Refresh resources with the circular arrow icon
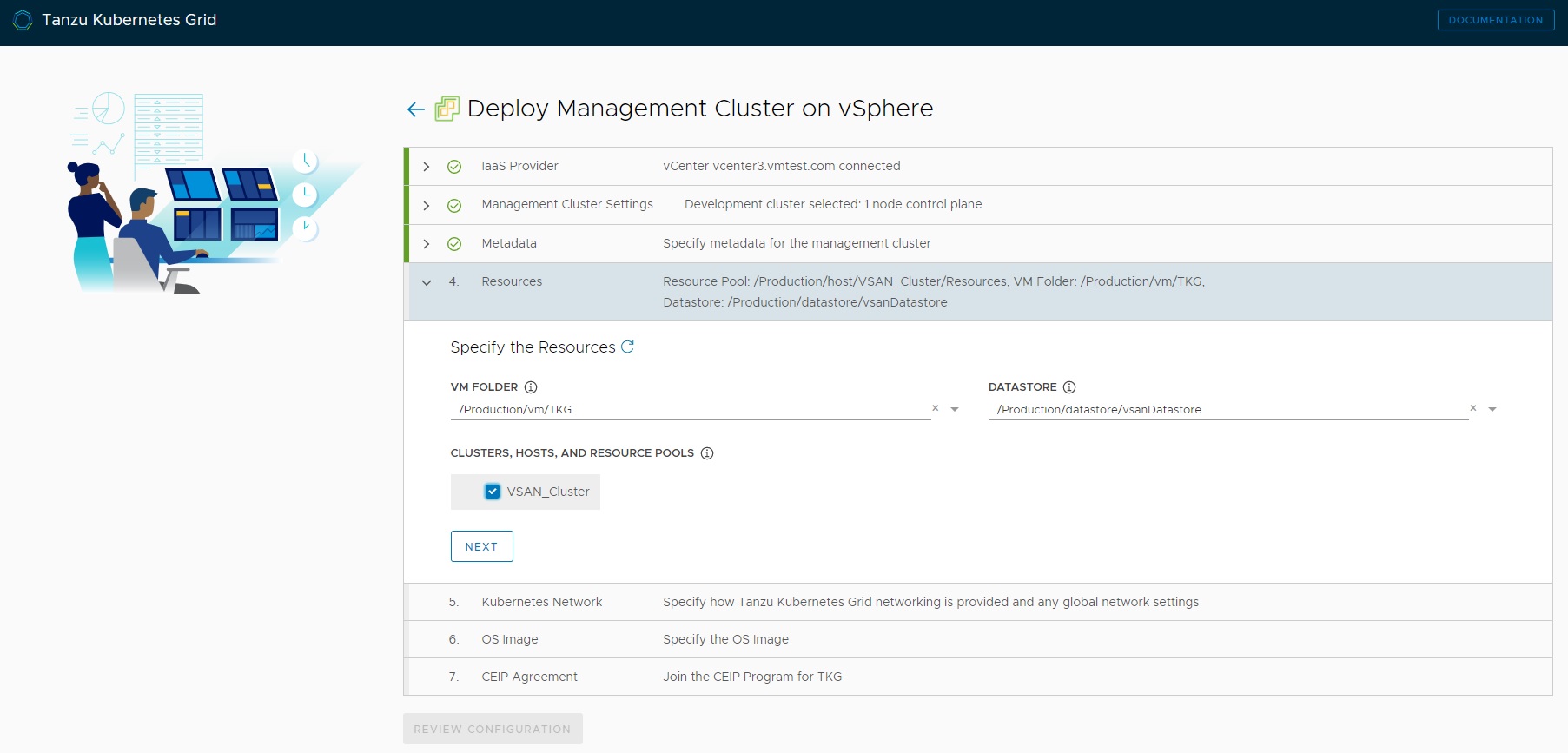Image resolution: width=1568 pixels, height=753 pixels. pyautogui.click(x=627, y=347)
